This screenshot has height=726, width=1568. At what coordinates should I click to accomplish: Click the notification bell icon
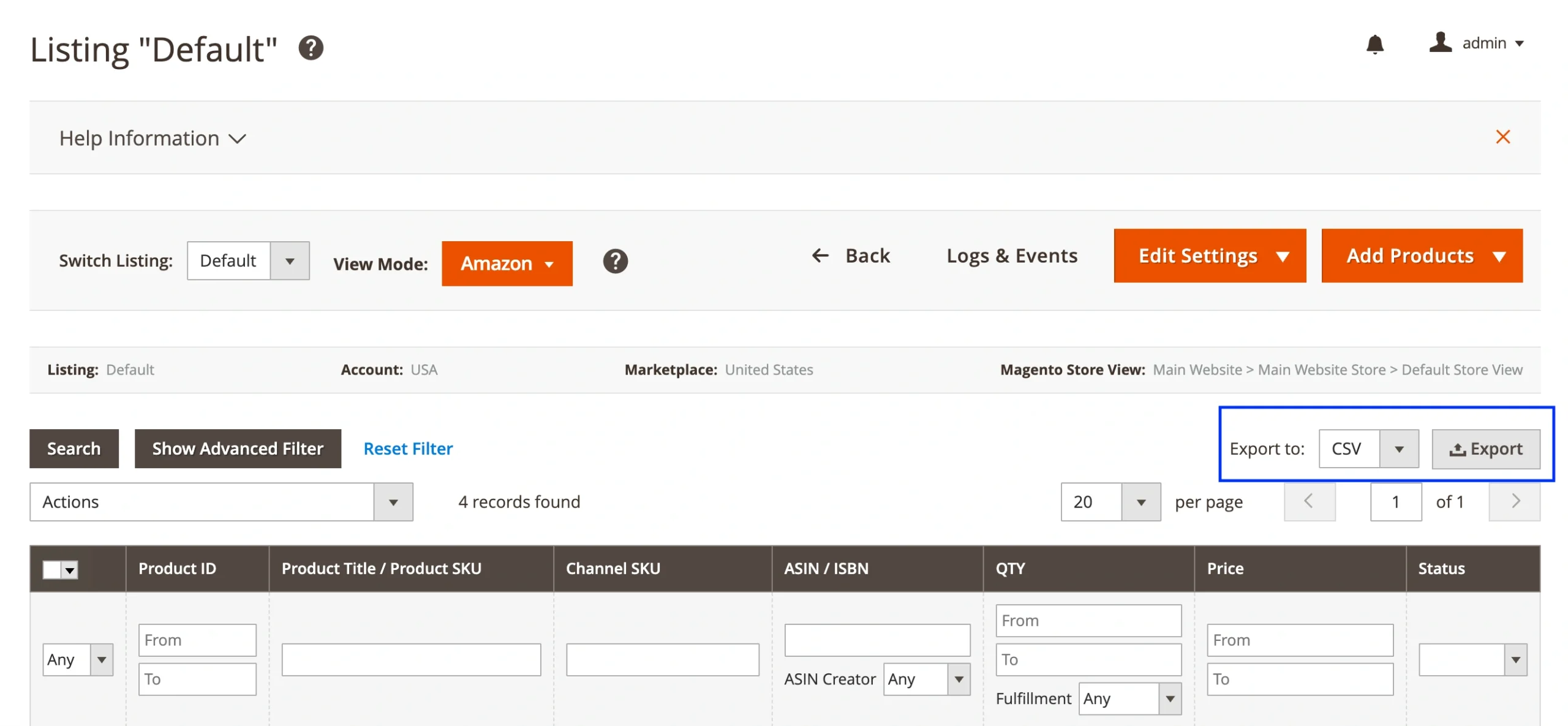coord(1375,44)
